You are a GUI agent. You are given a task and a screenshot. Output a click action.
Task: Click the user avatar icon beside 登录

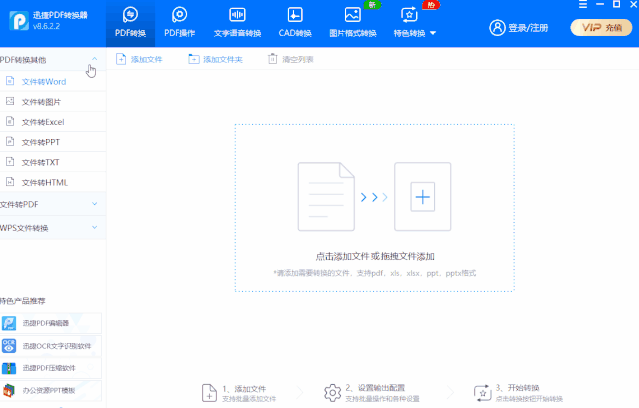click(497, 28)
